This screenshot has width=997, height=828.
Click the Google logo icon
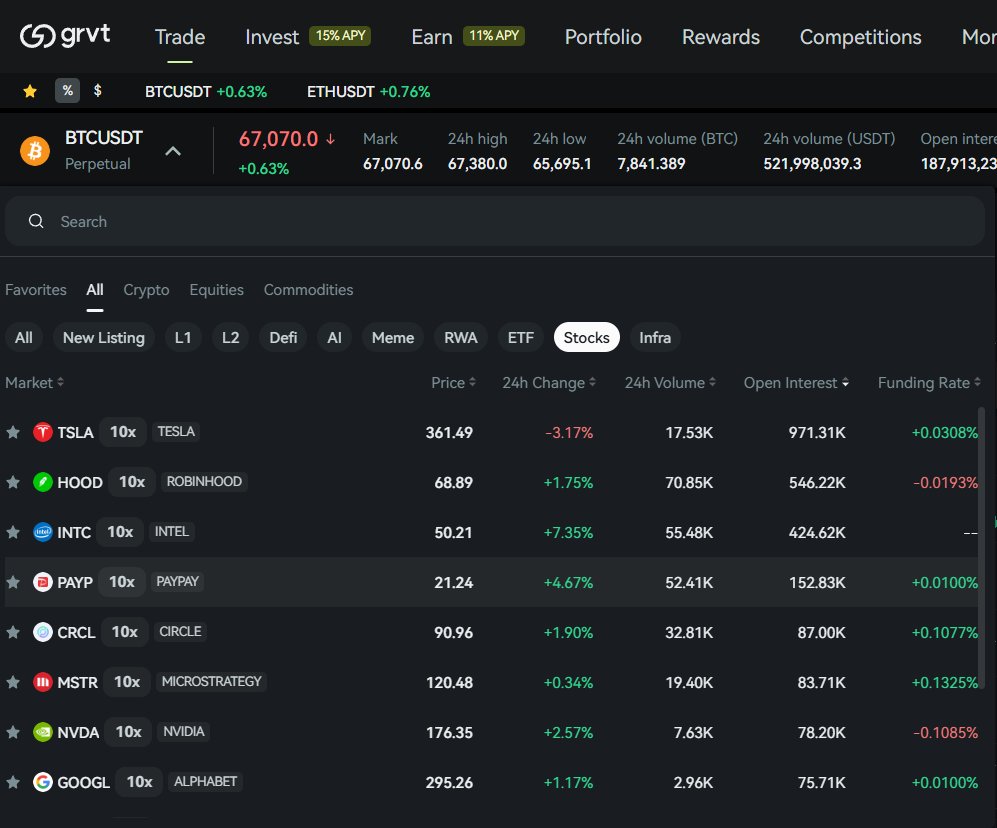click(x=43, y=782)
